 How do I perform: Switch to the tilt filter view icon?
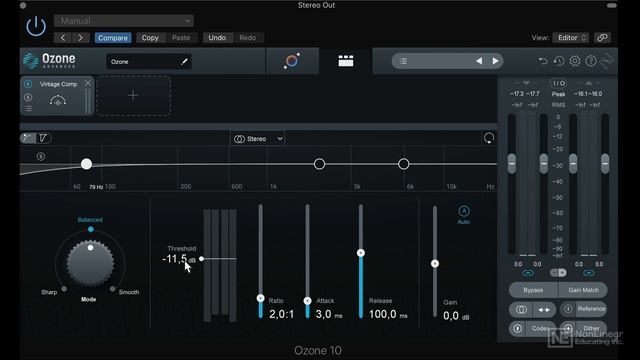point(43,138)
